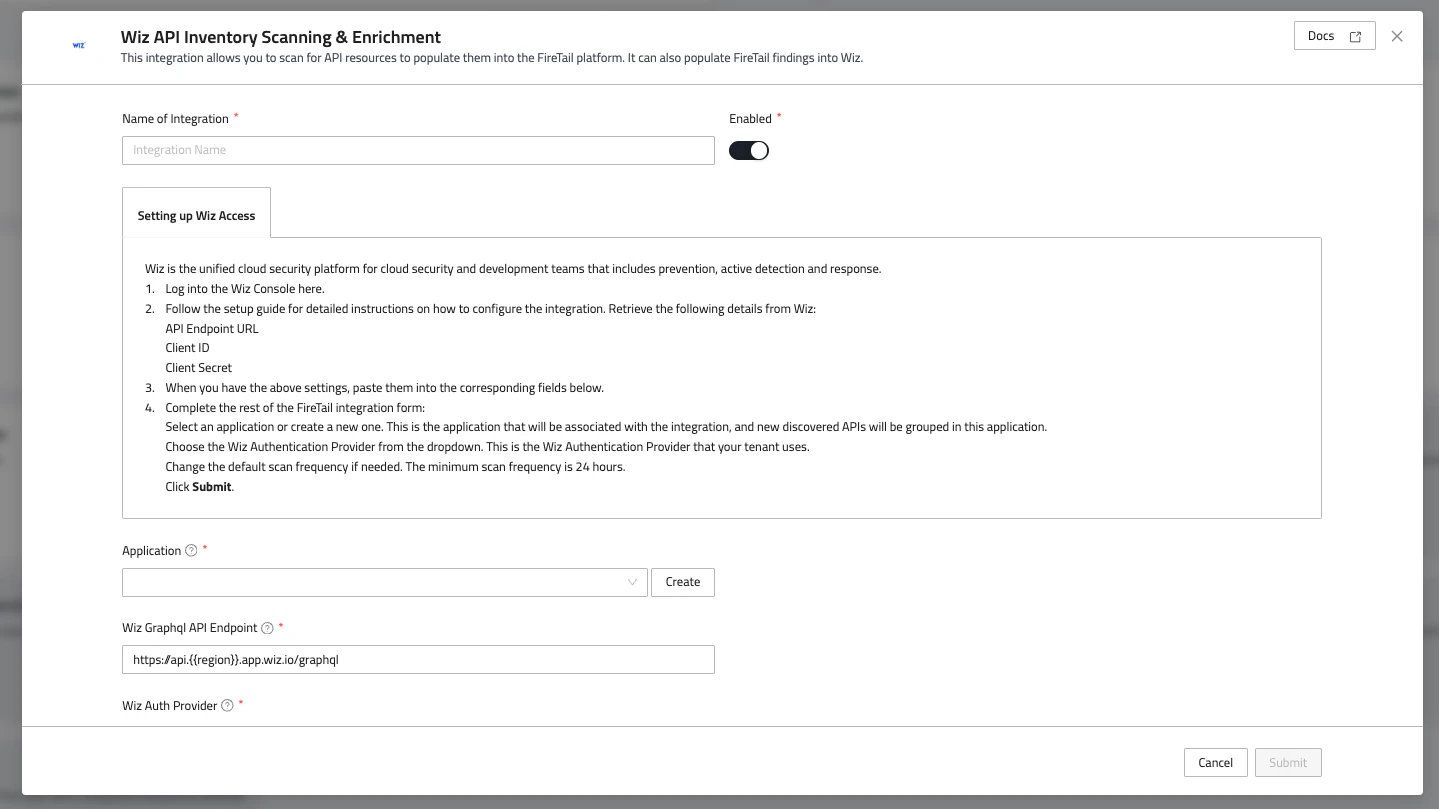Click the 'Follow the setup guide' instruction line
Screen dimensions: 1439x809
coord(491,309)
